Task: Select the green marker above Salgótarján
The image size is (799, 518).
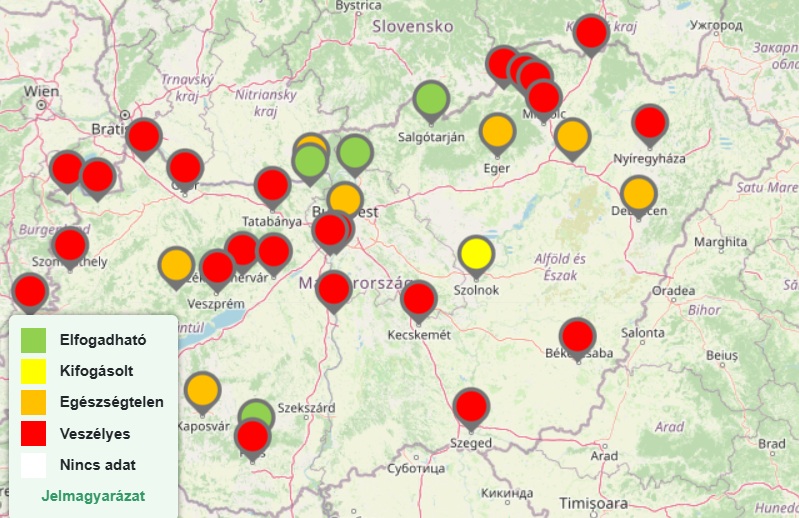Action: coord(431,100)
